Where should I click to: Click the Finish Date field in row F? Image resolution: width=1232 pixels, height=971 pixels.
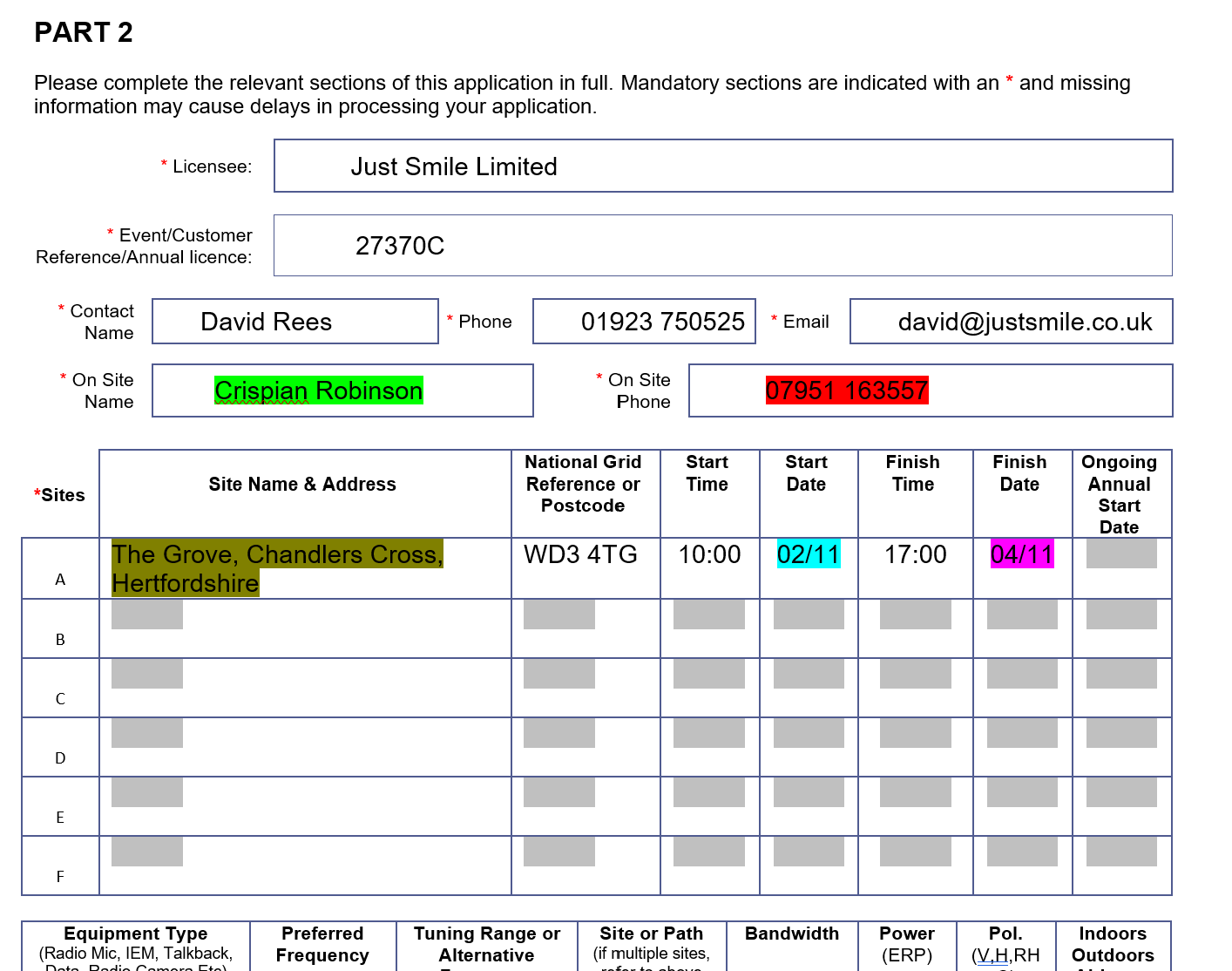click(x=1022, y=852)
